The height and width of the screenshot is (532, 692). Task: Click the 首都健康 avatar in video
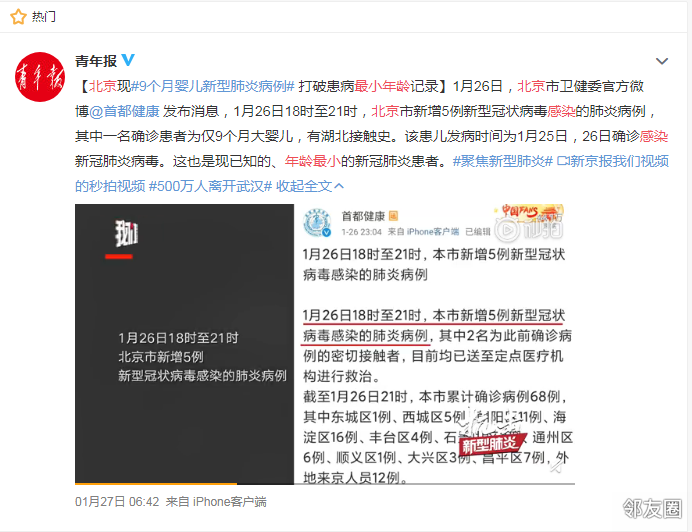(x=317, y=223)
